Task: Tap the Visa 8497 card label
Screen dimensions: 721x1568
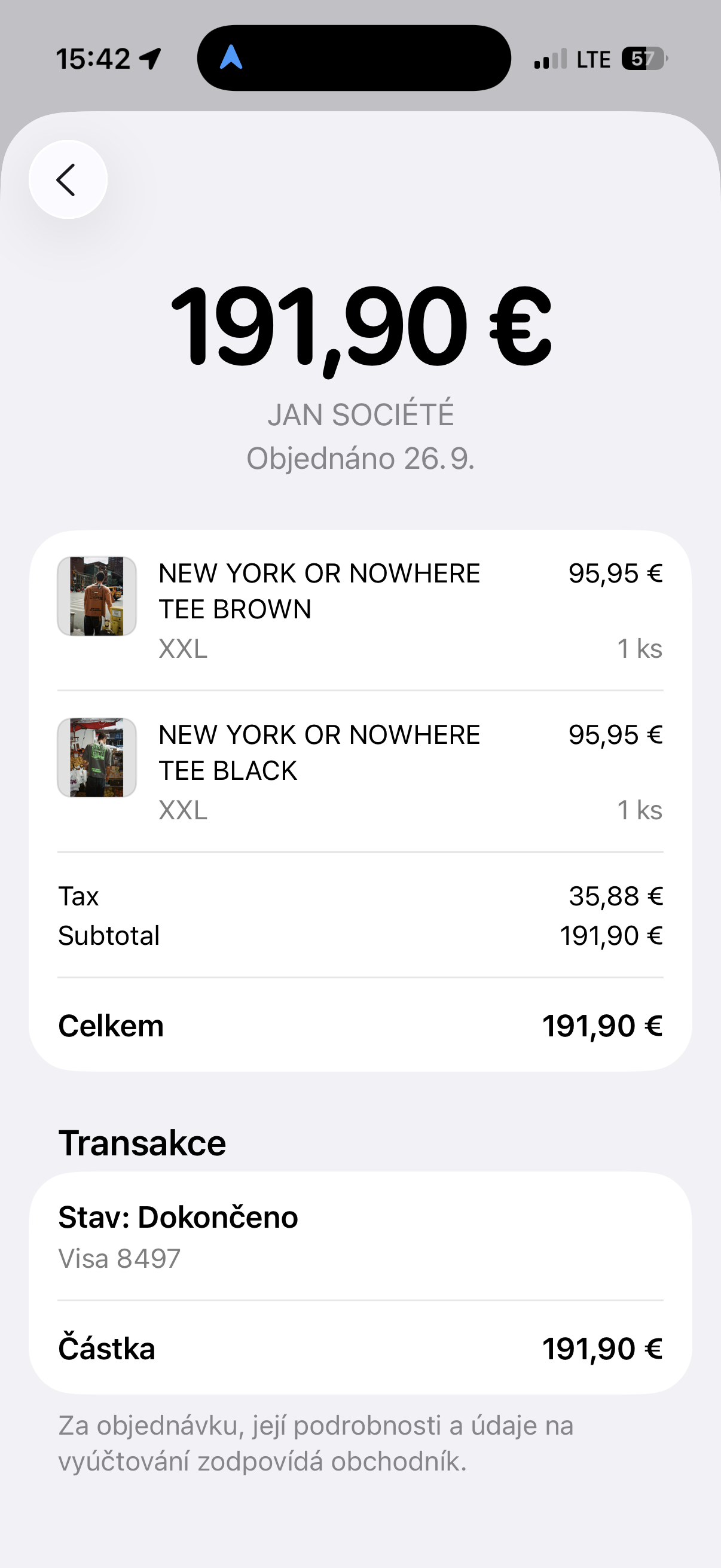Action: 119,1259
